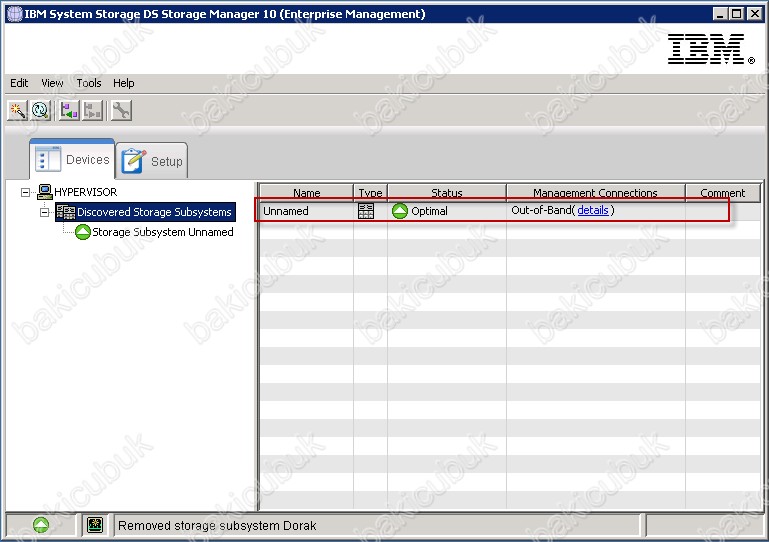Click status message Removed storage subsystem Dorak
The width and height of the screenshot is (769, 542).
point(217,526)
